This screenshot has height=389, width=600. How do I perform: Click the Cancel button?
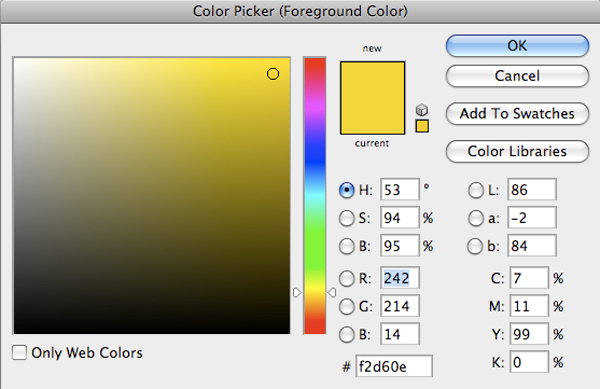point(517,76)
